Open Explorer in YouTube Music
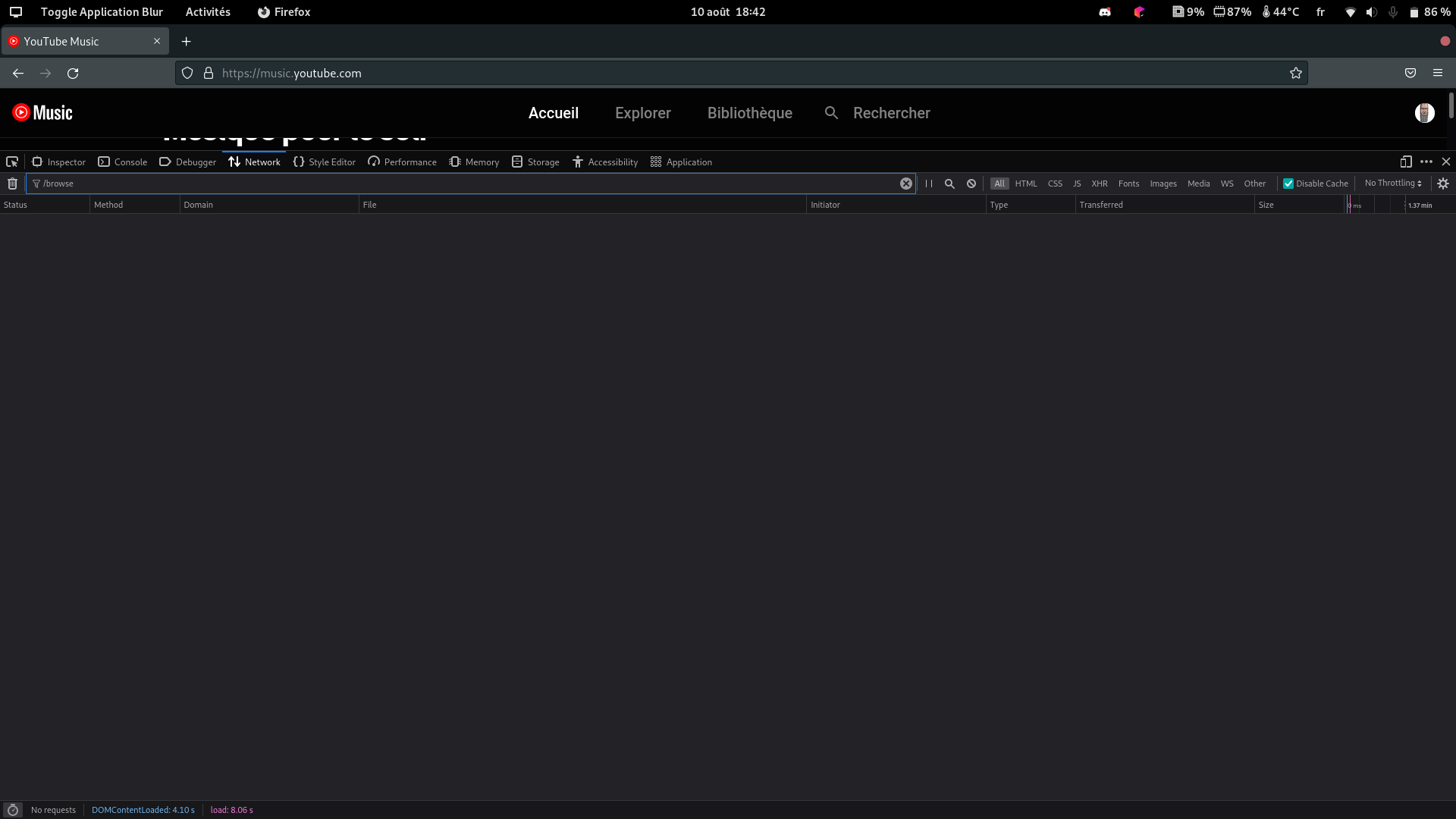The height and width of the screenshot is (819, 1456). pyautogui.click(x=642, y=113)
